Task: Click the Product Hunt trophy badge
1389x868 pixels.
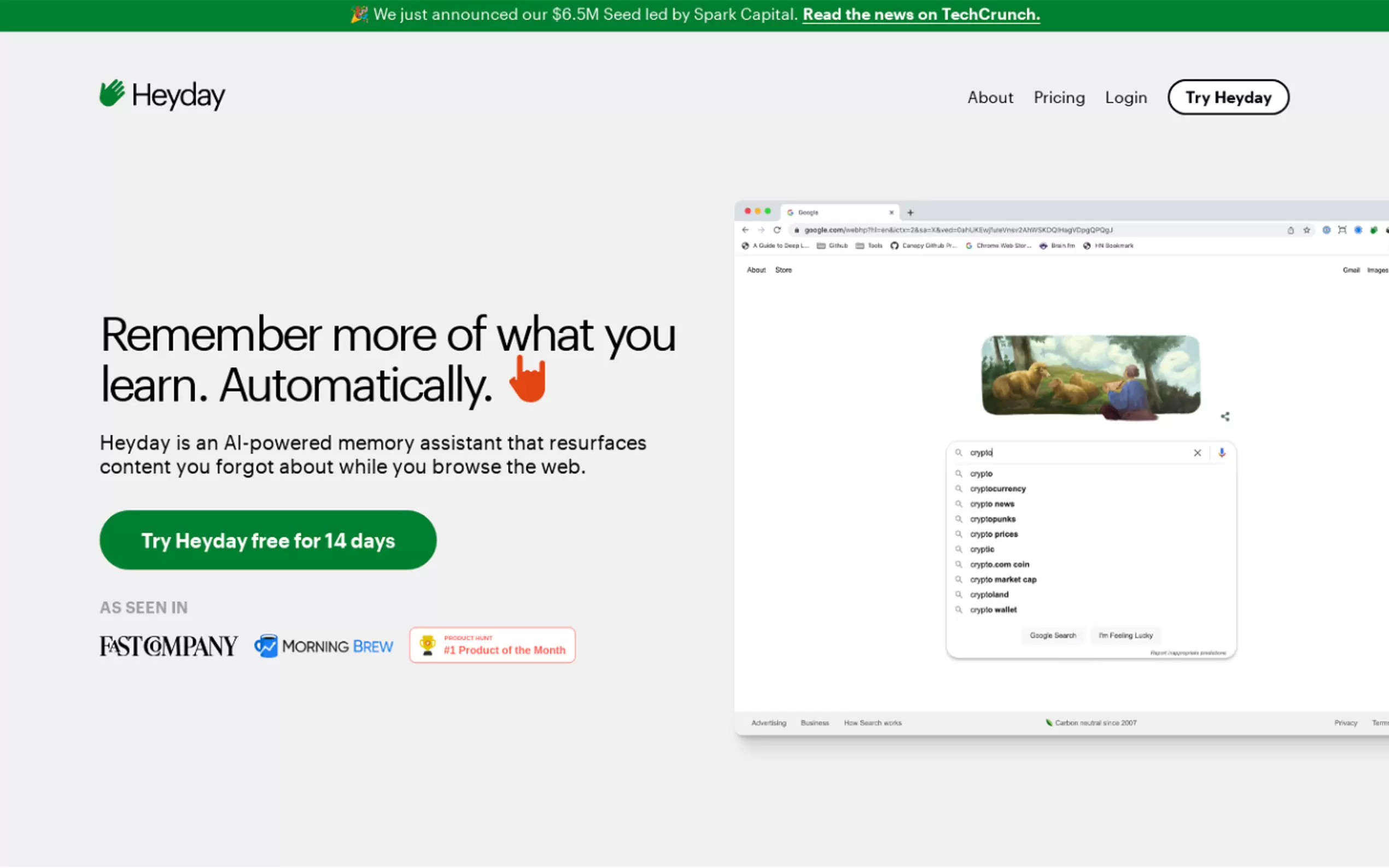Action: click(492, 644)
